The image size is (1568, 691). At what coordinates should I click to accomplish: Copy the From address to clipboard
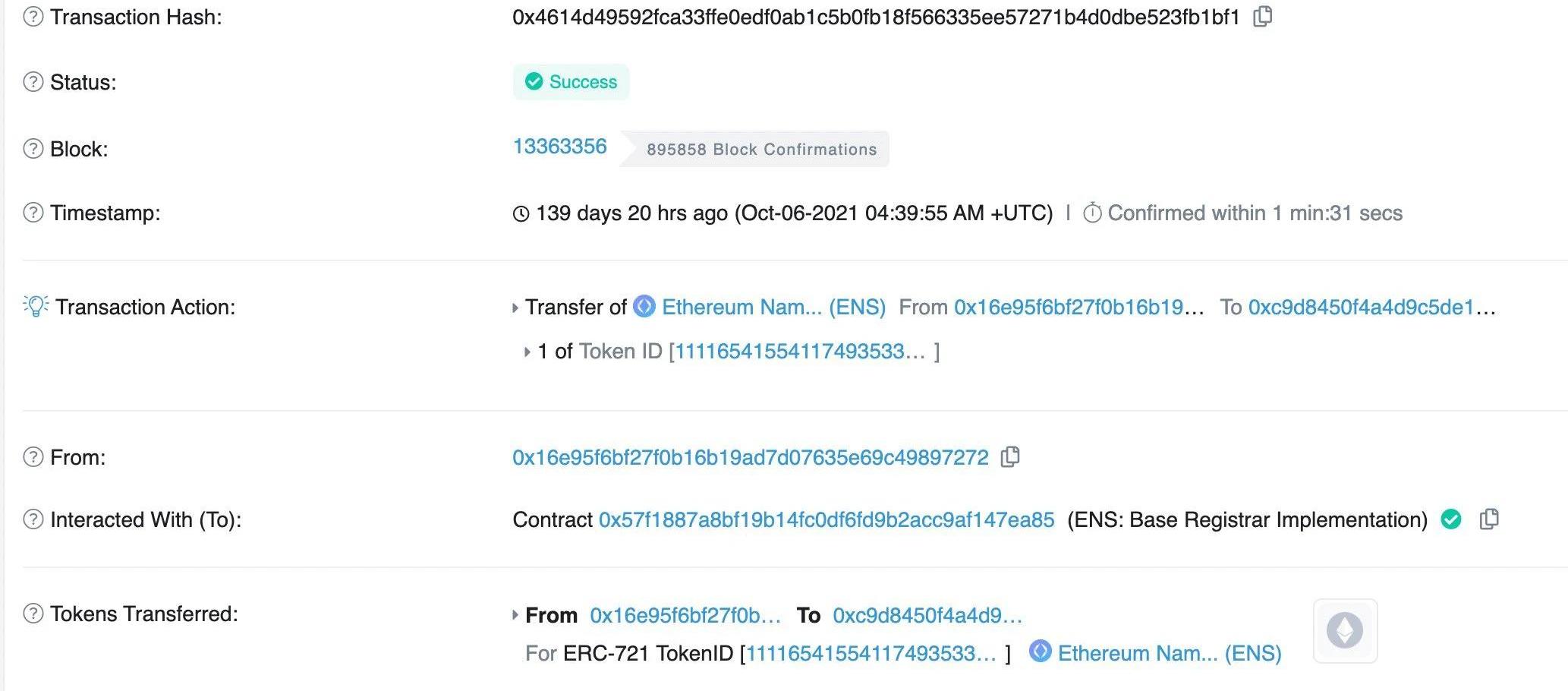1010,457
